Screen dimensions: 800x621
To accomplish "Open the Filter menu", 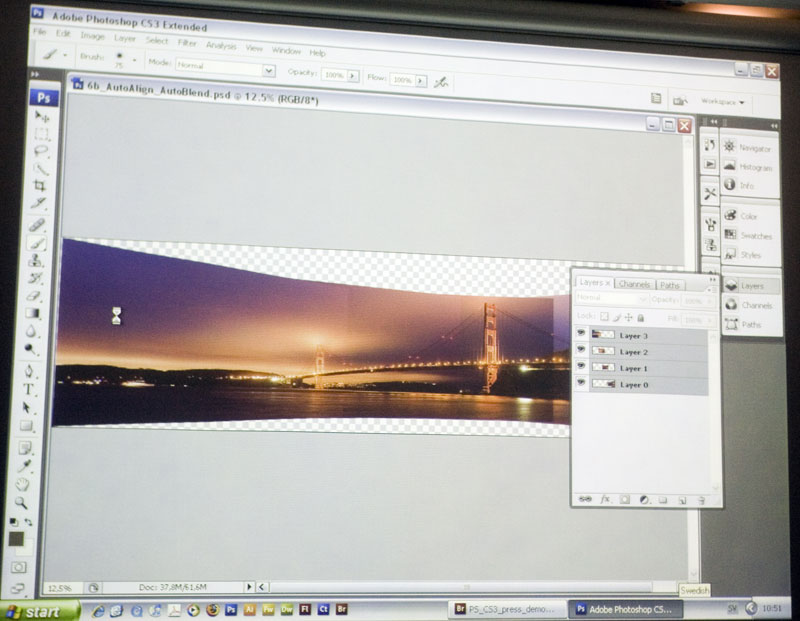I will [187, 42].
